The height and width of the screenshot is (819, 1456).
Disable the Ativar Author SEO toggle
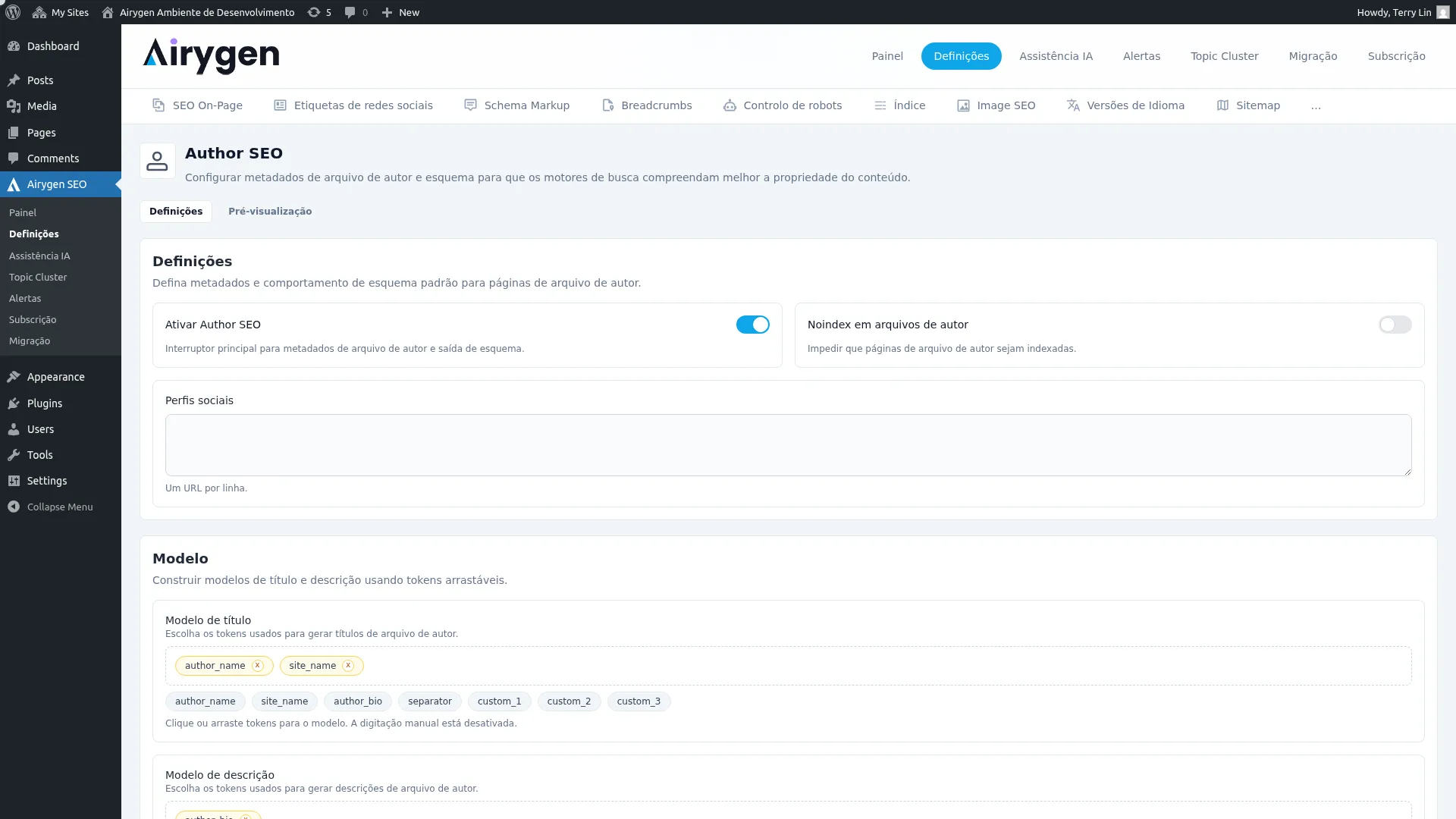click(752, 325)
